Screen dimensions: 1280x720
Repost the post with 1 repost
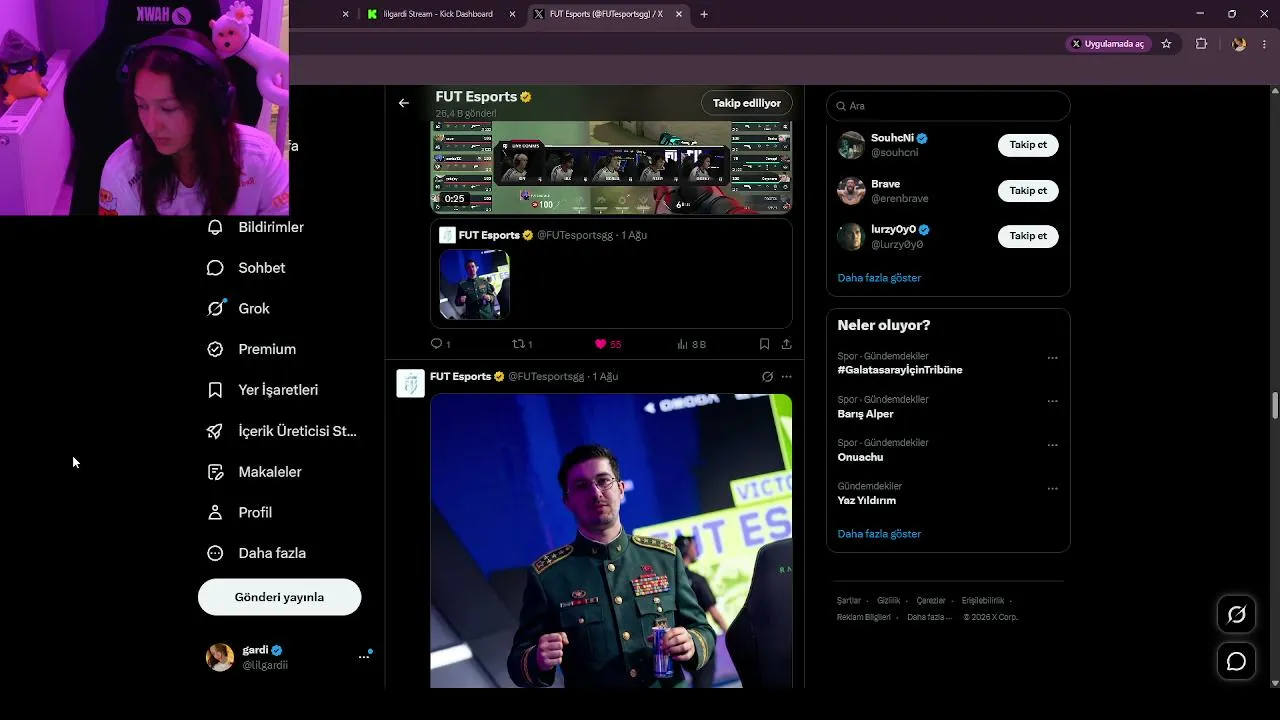coord(522,344)
